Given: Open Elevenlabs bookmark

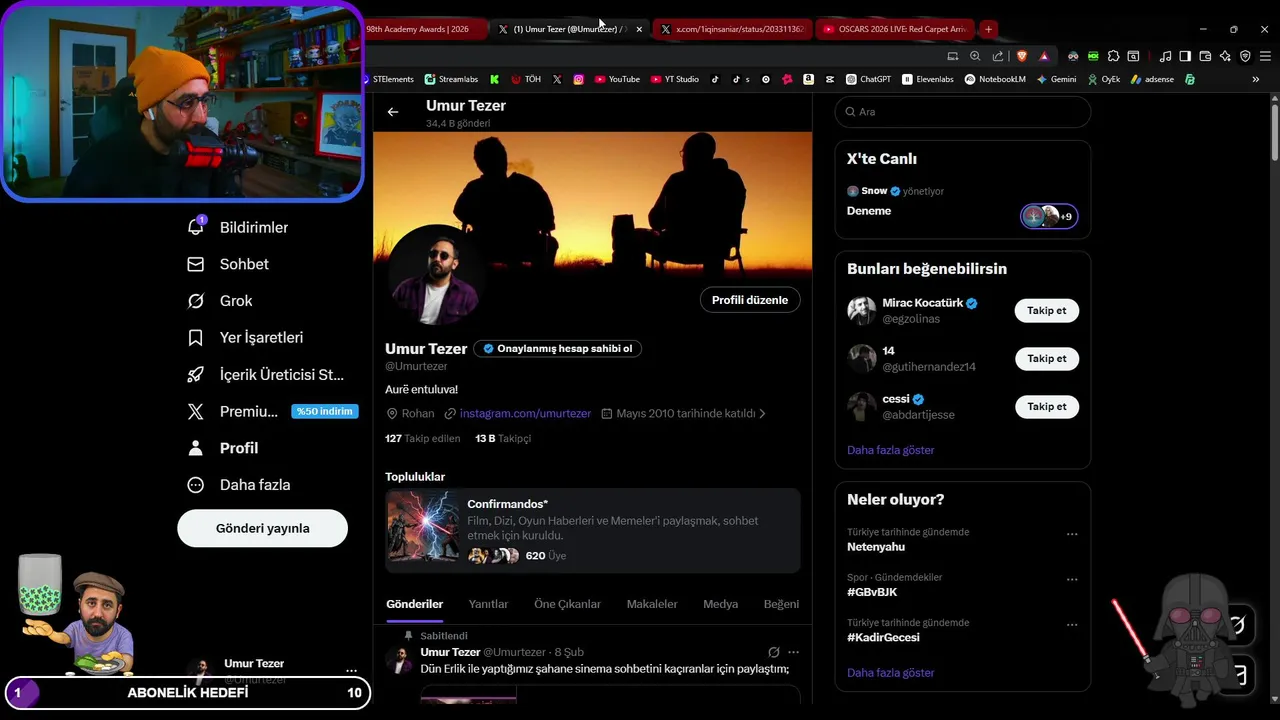Looking at the screenshot, I should tap(928, 79).
